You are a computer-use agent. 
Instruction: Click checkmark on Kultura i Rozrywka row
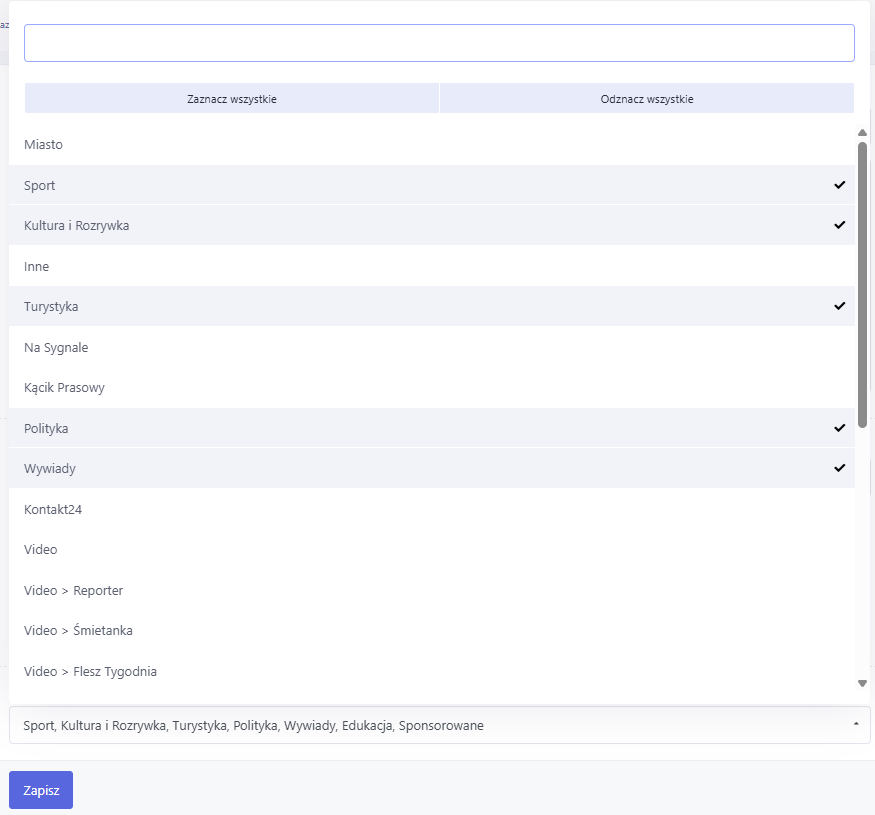tap(839, 225)
